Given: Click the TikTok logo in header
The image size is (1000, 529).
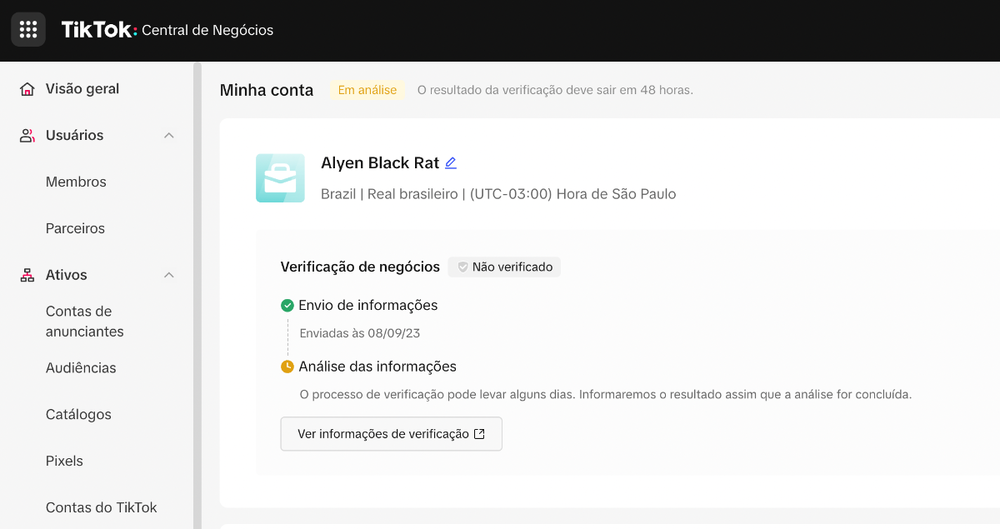Looking at the screenshot, I should click(x=99, y=29).
